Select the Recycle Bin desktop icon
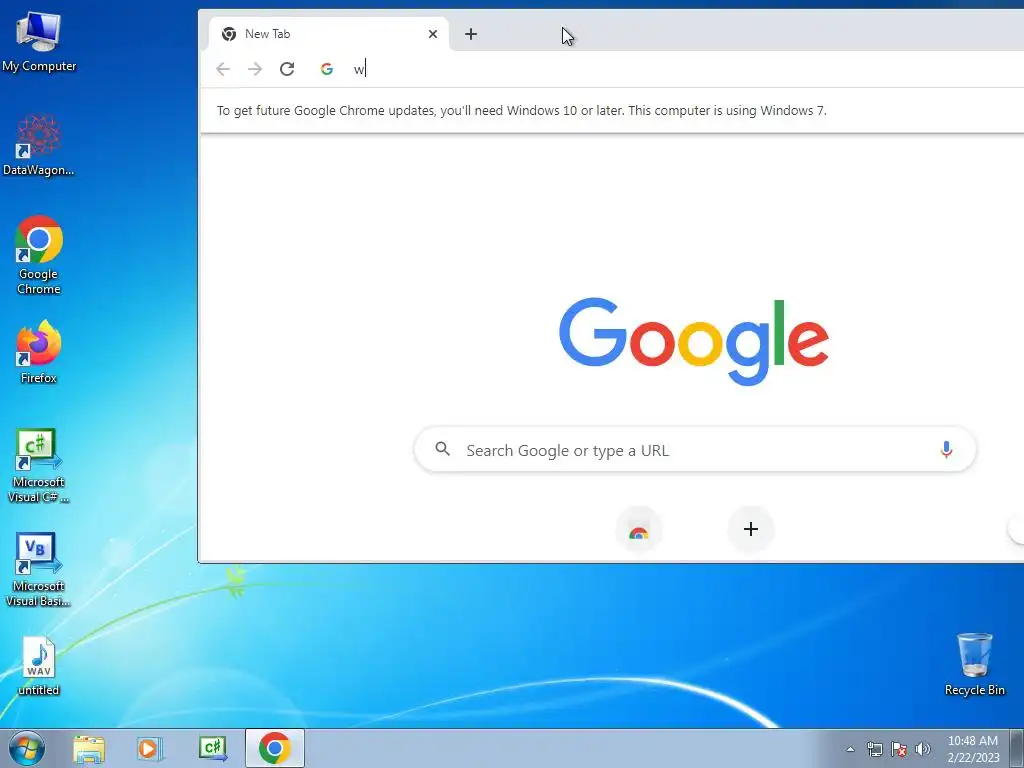Viewport: 1024px width, 768px height. [x=974, y=664]
